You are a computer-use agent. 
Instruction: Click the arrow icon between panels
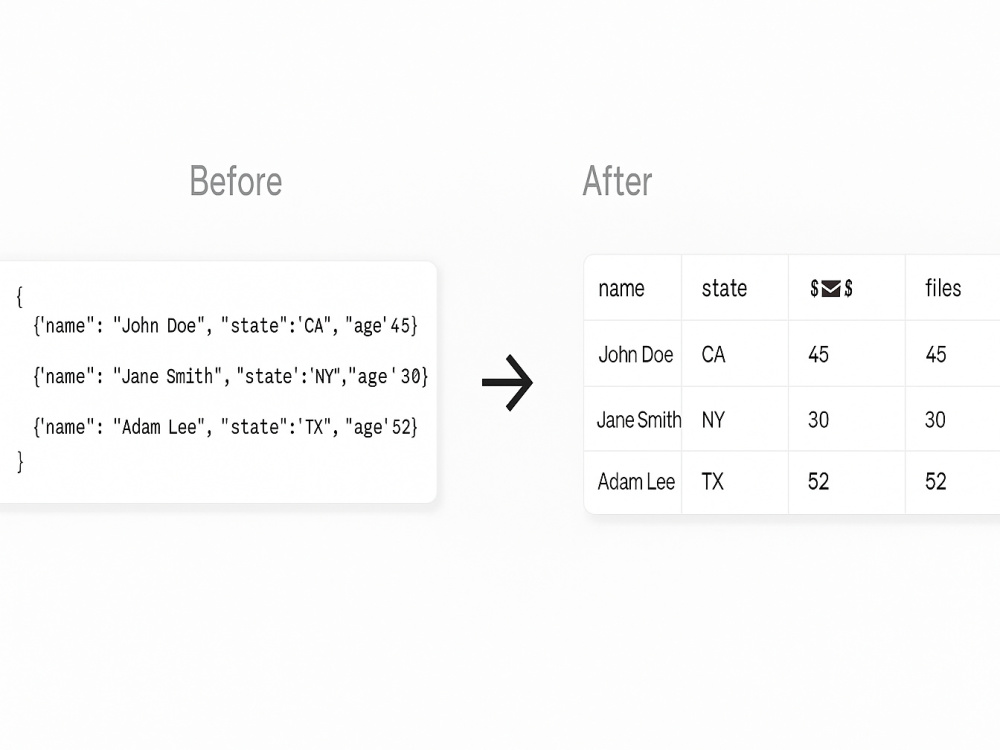(x=507, y=382)
